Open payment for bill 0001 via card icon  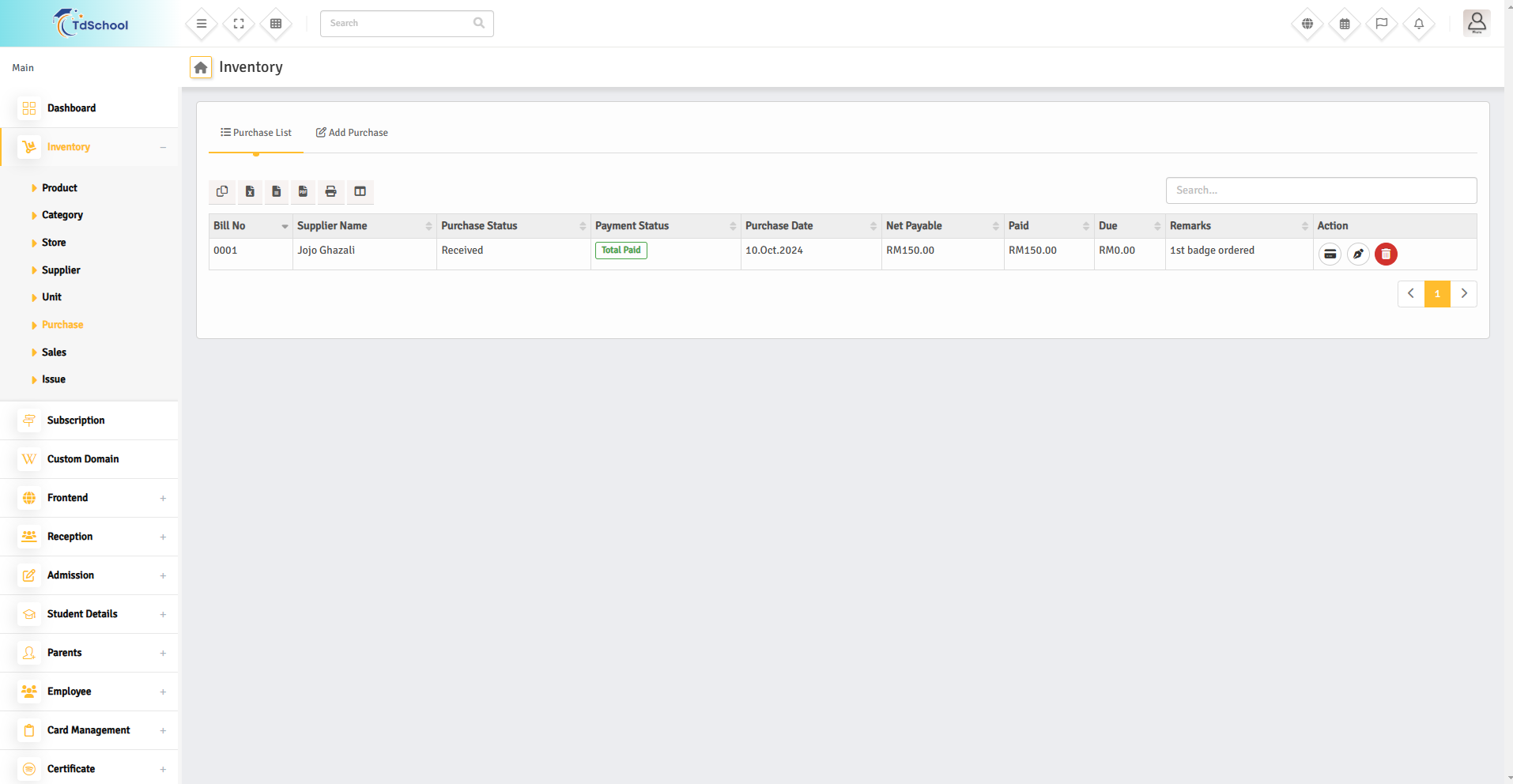pyautogui.click(x=1330, y=254)
